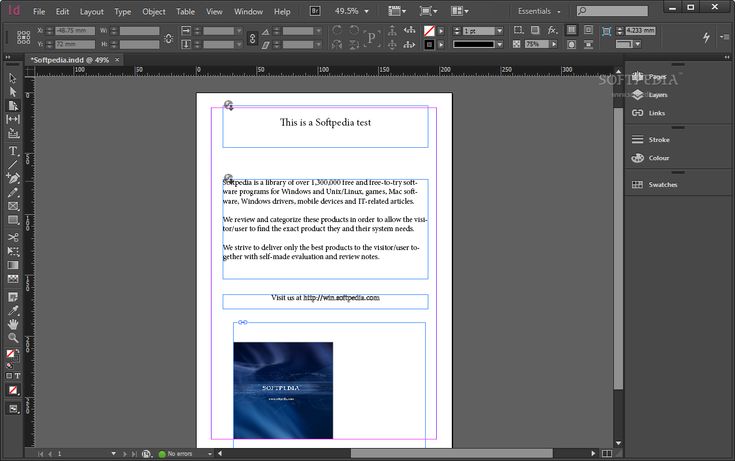Image resolution: width=735 pixels, height=461 pixels.
Task: Toggle the auto-fit frame fitting option
Action: [607, 31]
